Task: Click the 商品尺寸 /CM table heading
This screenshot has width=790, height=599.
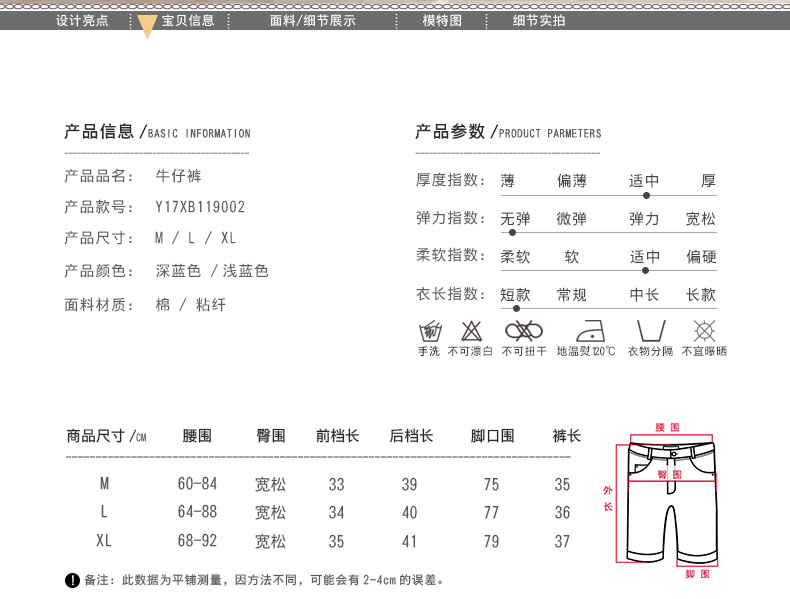Action: tap(106, 436)
